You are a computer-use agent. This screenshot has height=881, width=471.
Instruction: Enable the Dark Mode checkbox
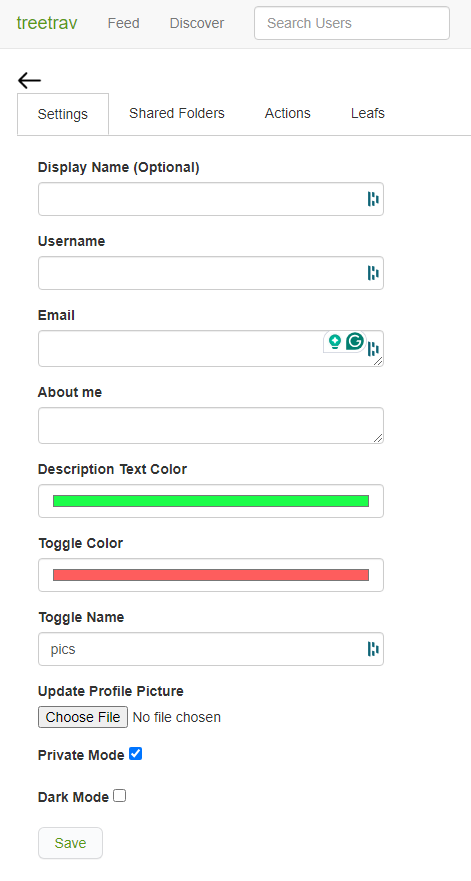(120, 796)
